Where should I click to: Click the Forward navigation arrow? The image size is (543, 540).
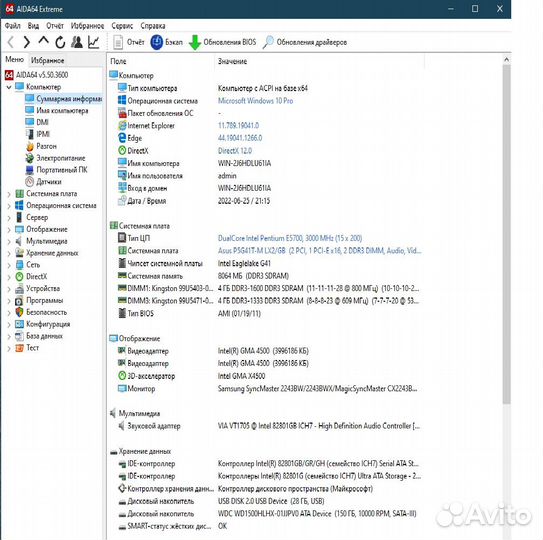pyautogui.click(x=27, y=42)
